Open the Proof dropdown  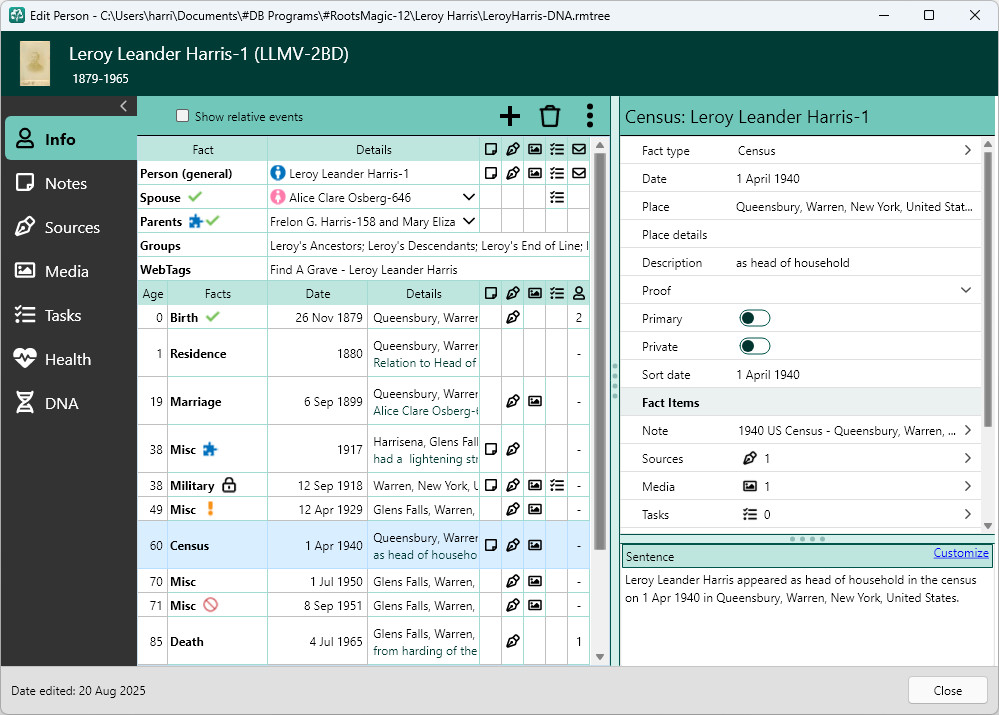[x=966, y=290]
